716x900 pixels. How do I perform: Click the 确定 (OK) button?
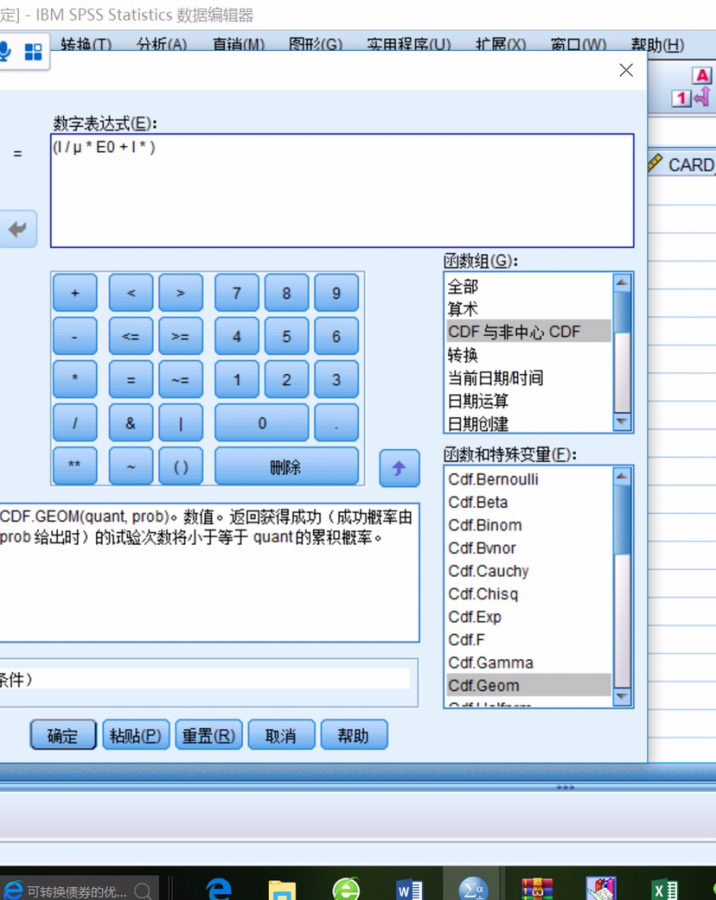[x=62, y=736]
